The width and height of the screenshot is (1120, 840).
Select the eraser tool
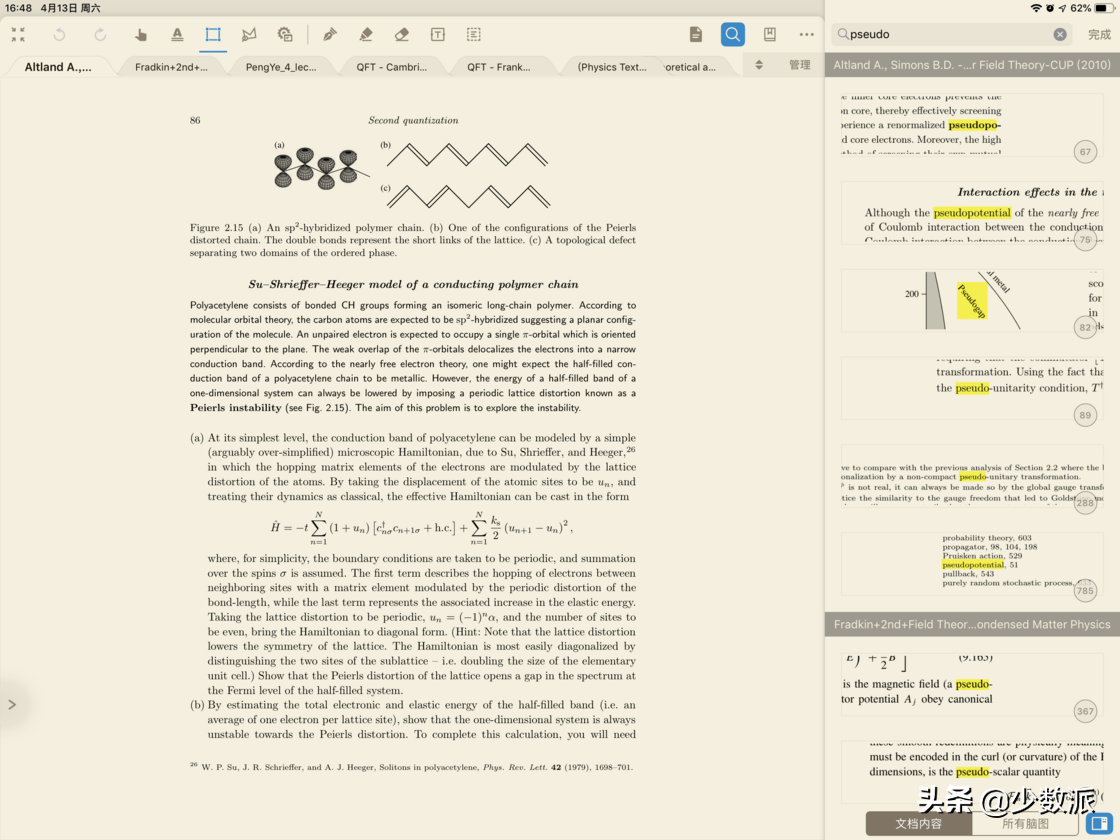401,34
